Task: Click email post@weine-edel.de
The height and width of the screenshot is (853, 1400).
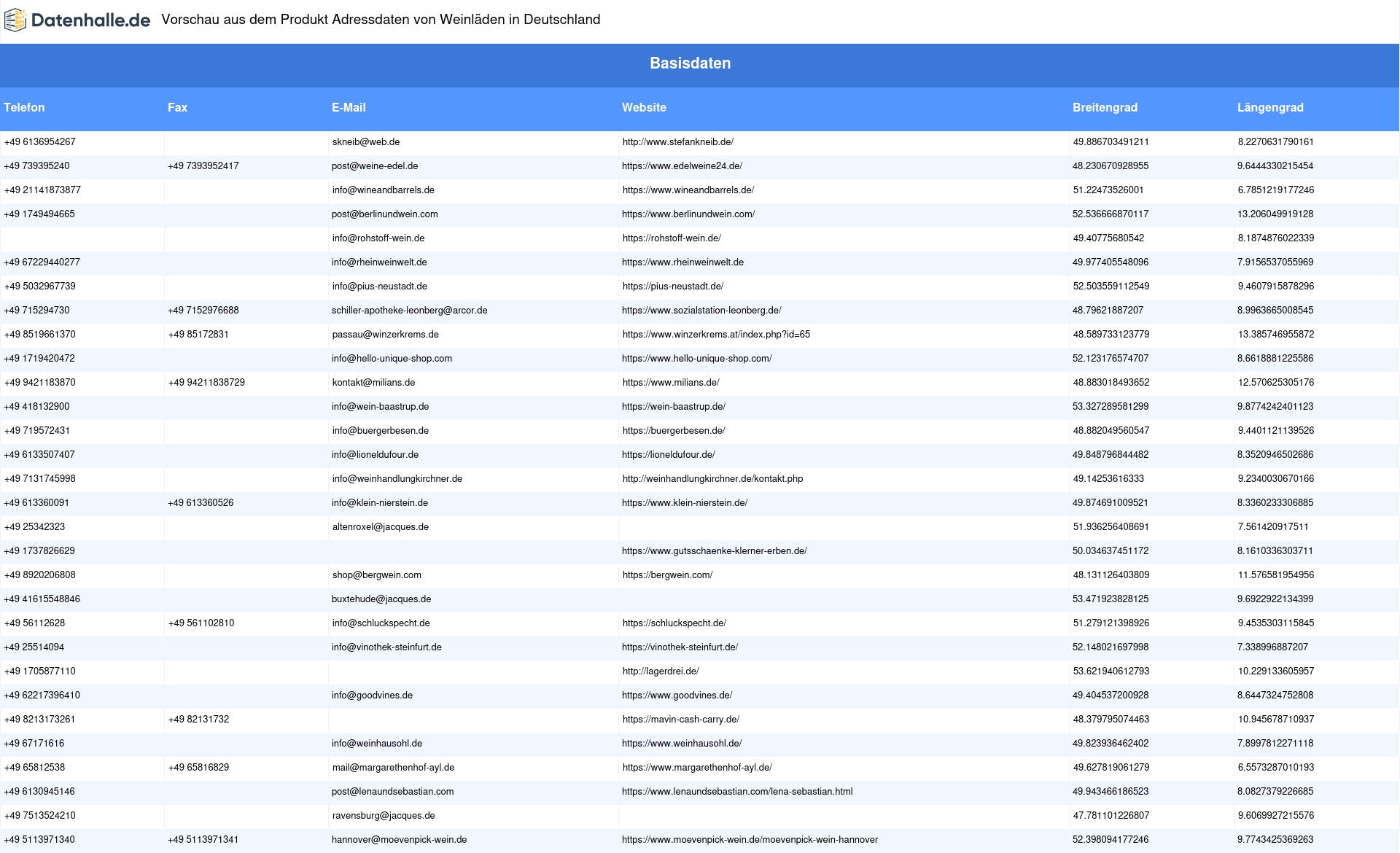Action: [375, 166]
